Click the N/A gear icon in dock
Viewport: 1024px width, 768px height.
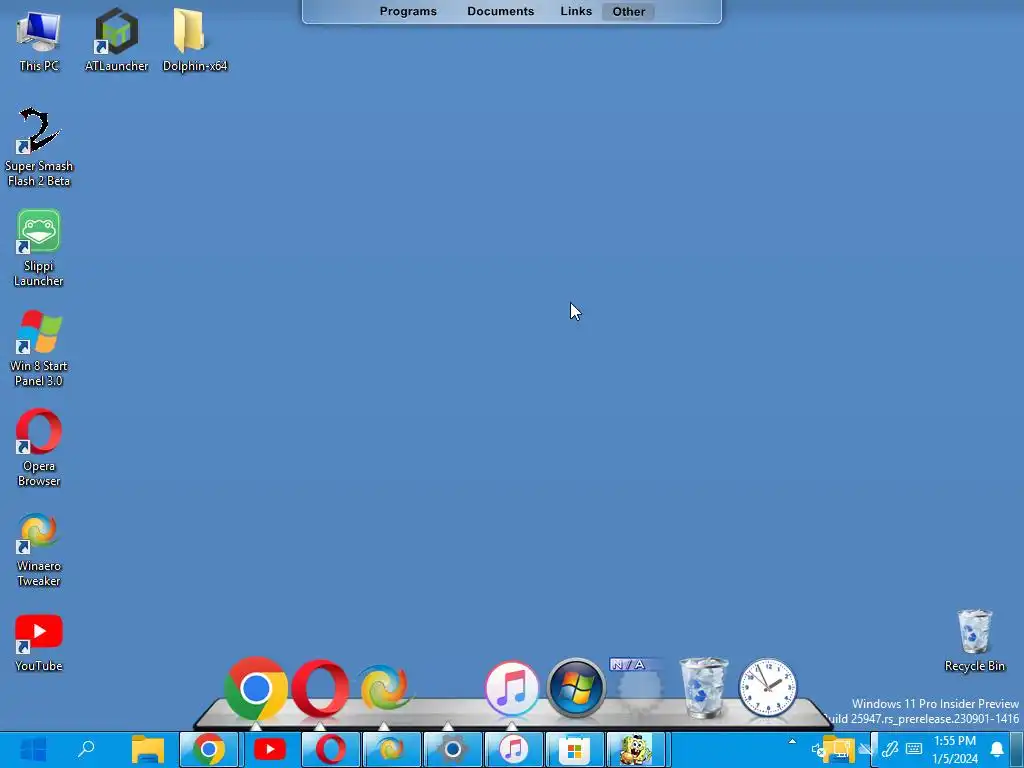point(639,687)
